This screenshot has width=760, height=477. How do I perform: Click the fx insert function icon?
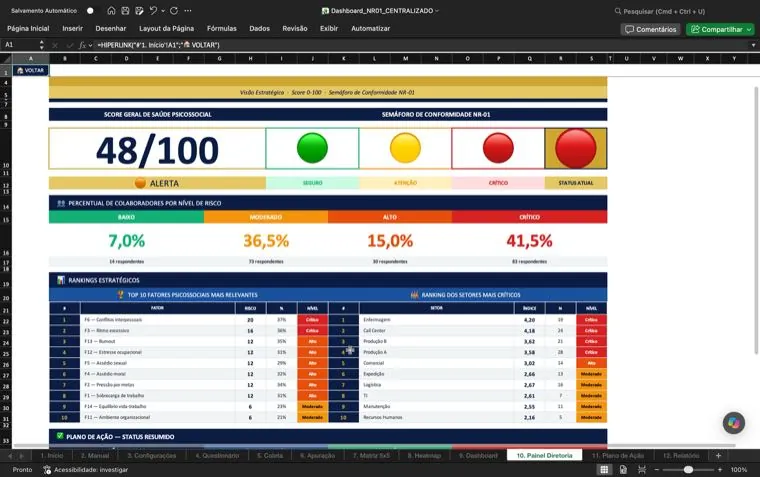tap(82, 45)
